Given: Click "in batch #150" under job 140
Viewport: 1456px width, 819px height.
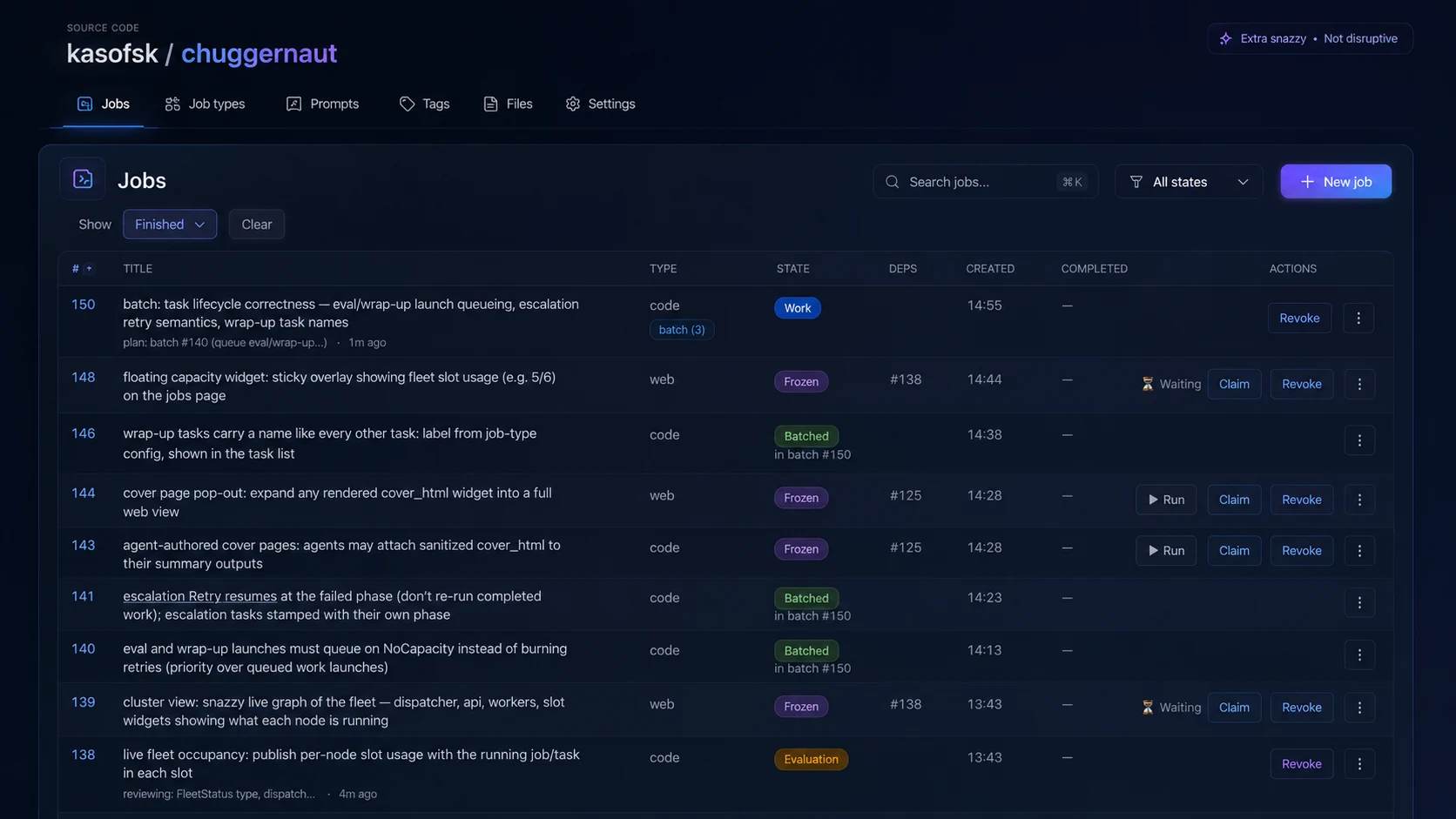Looking at the screenshot, I should (x=812, y=668).
